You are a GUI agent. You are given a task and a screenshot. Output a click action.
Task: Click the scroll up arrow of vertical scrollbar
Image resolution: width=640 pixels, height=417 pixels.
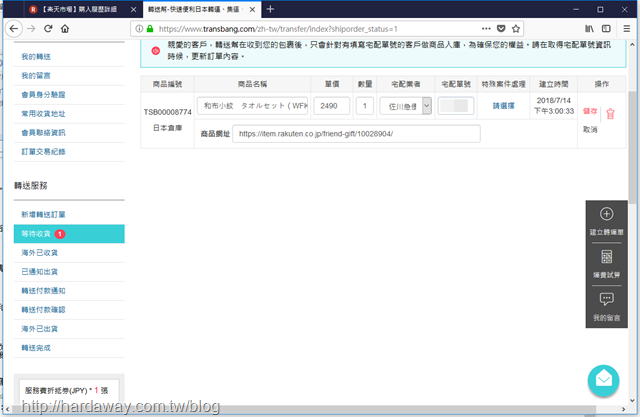click(x=632, y=44)
